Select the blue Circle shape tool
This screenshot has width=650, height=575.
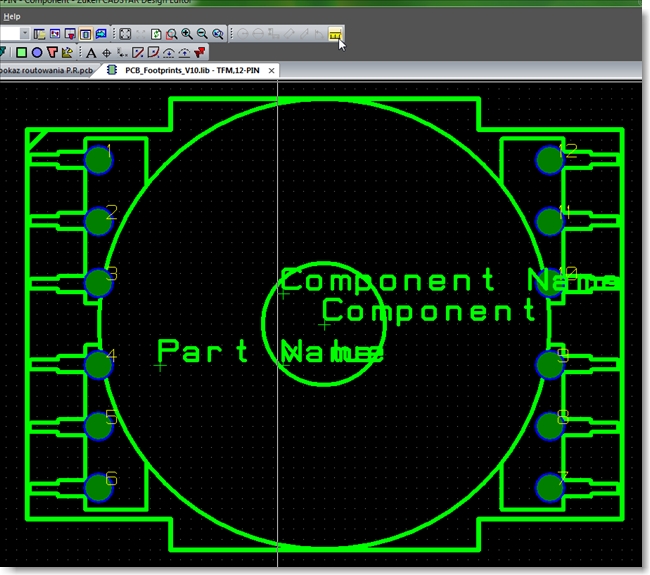(37, 52)
